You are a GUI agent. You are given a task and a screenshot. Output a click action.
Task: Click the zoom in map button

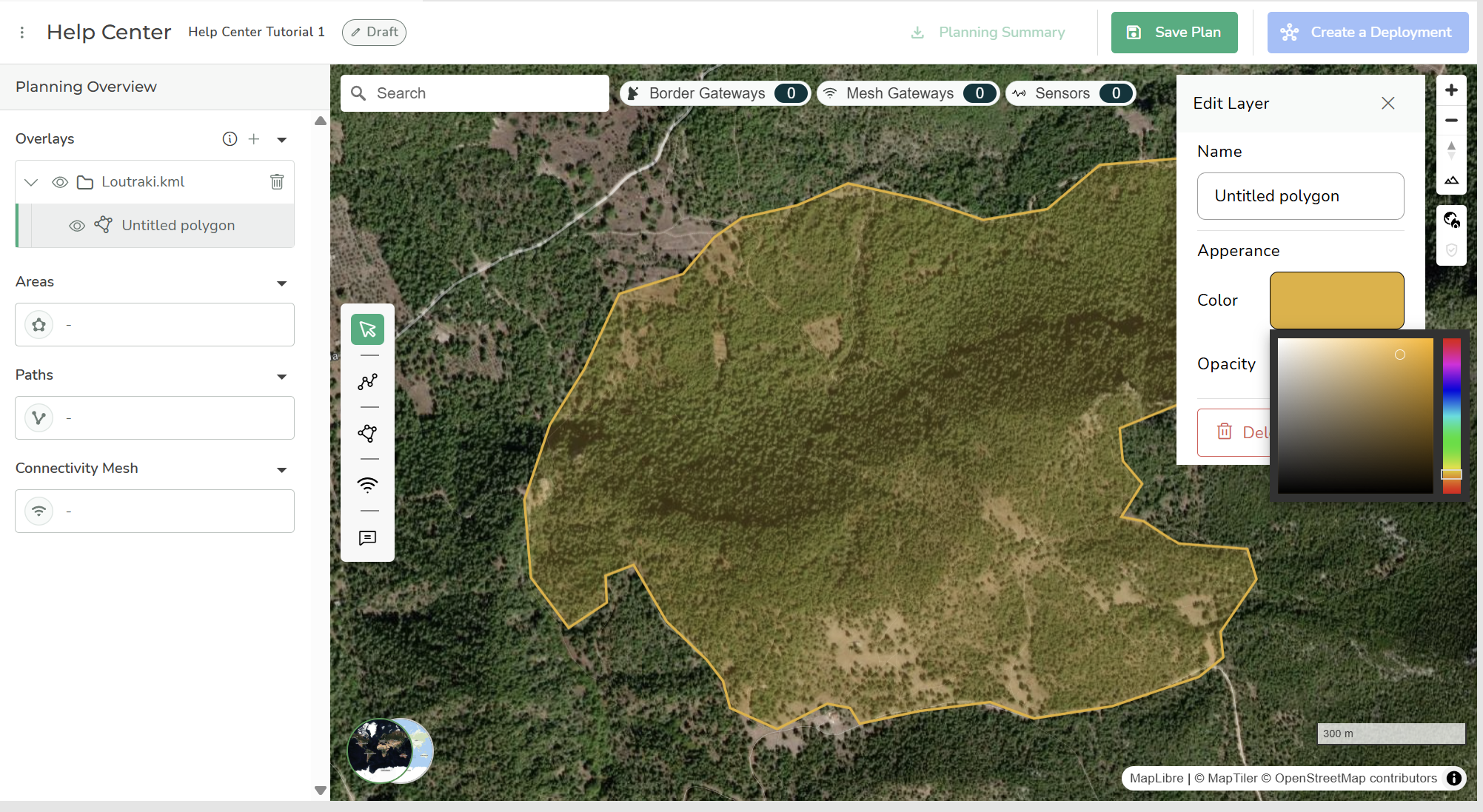click(x=1451, y=90)
